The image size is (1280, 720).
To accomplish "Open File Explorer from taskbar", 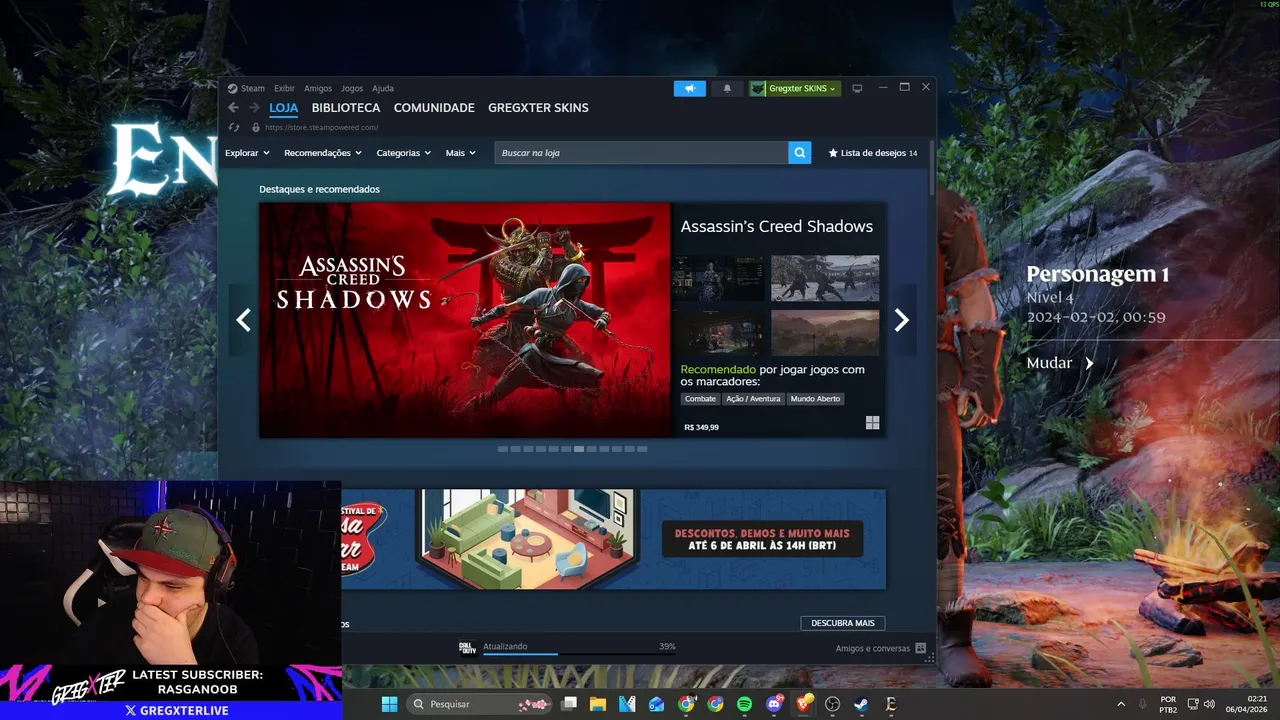I will click(x=598, y=704).
